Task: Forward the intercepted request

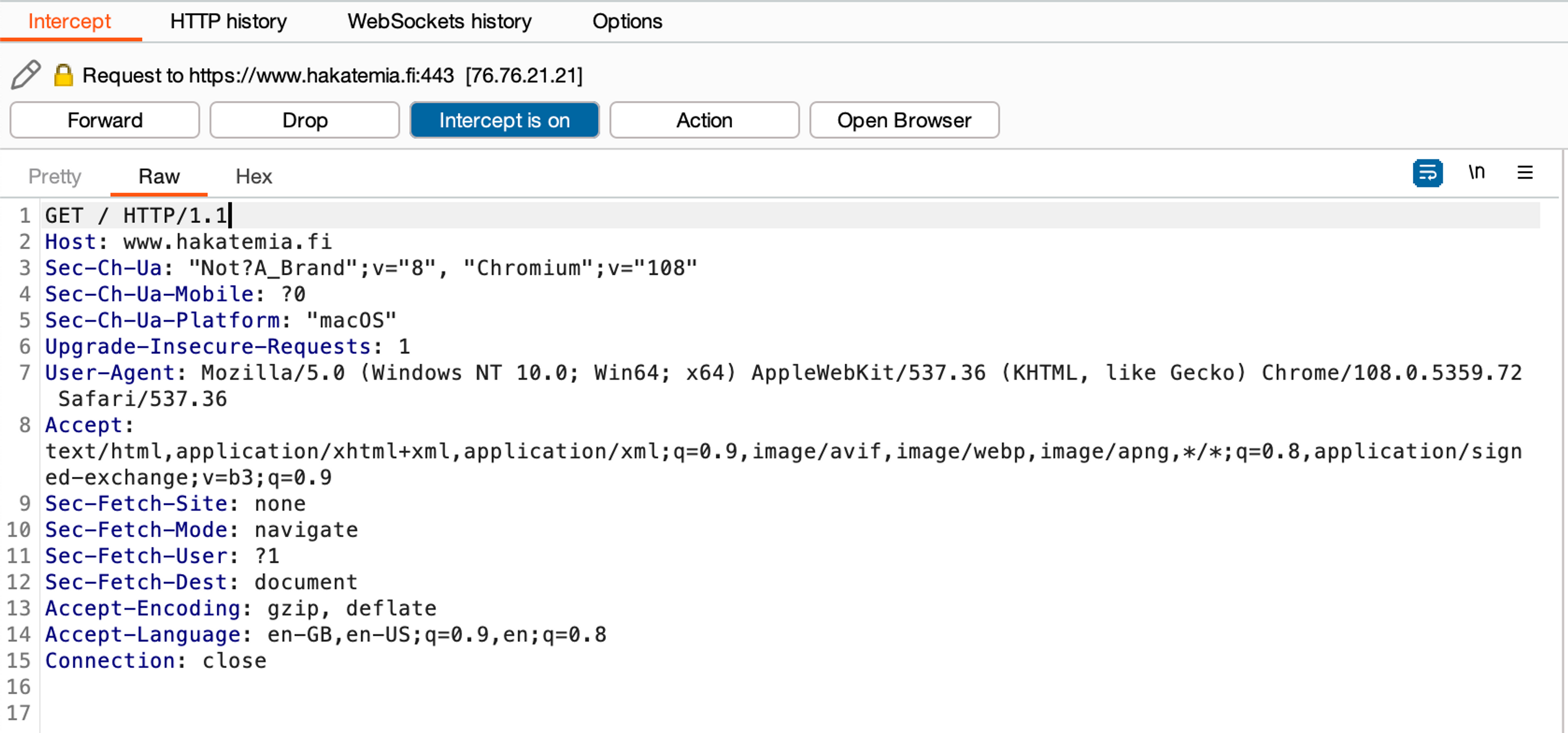Action: [x=105, y=120]
